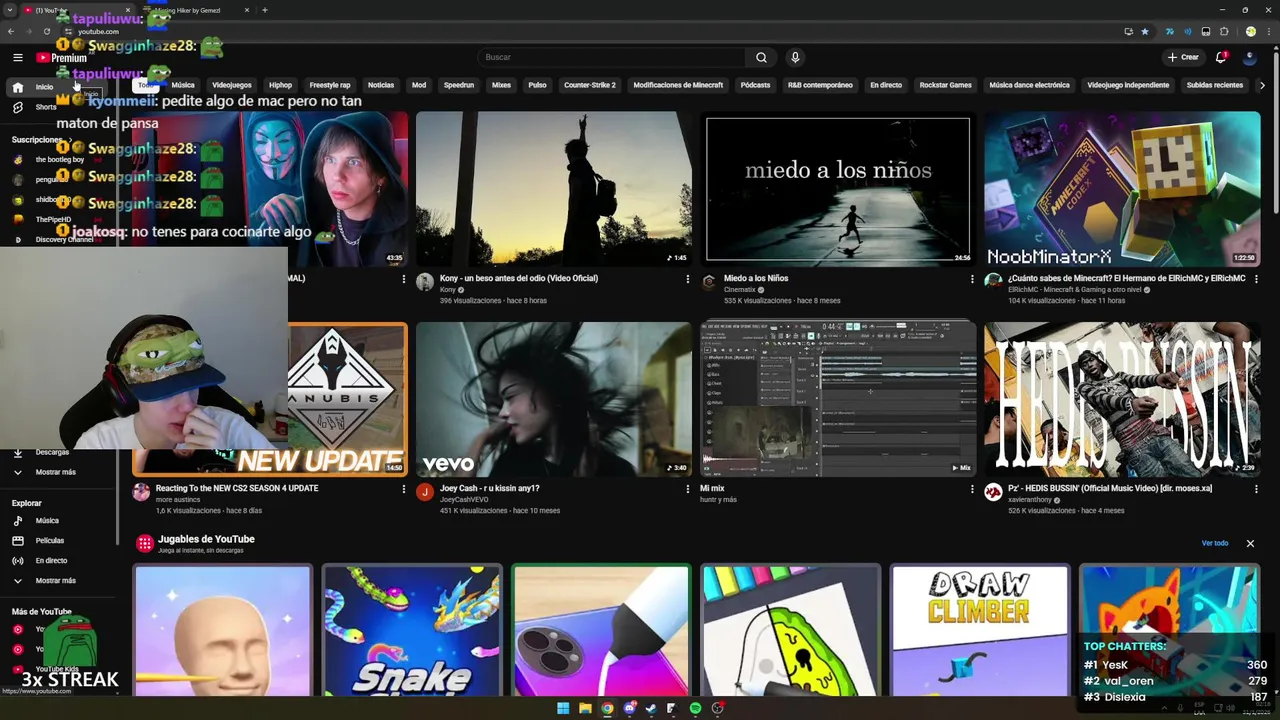Open options for Mi mix

pos(972,489)
